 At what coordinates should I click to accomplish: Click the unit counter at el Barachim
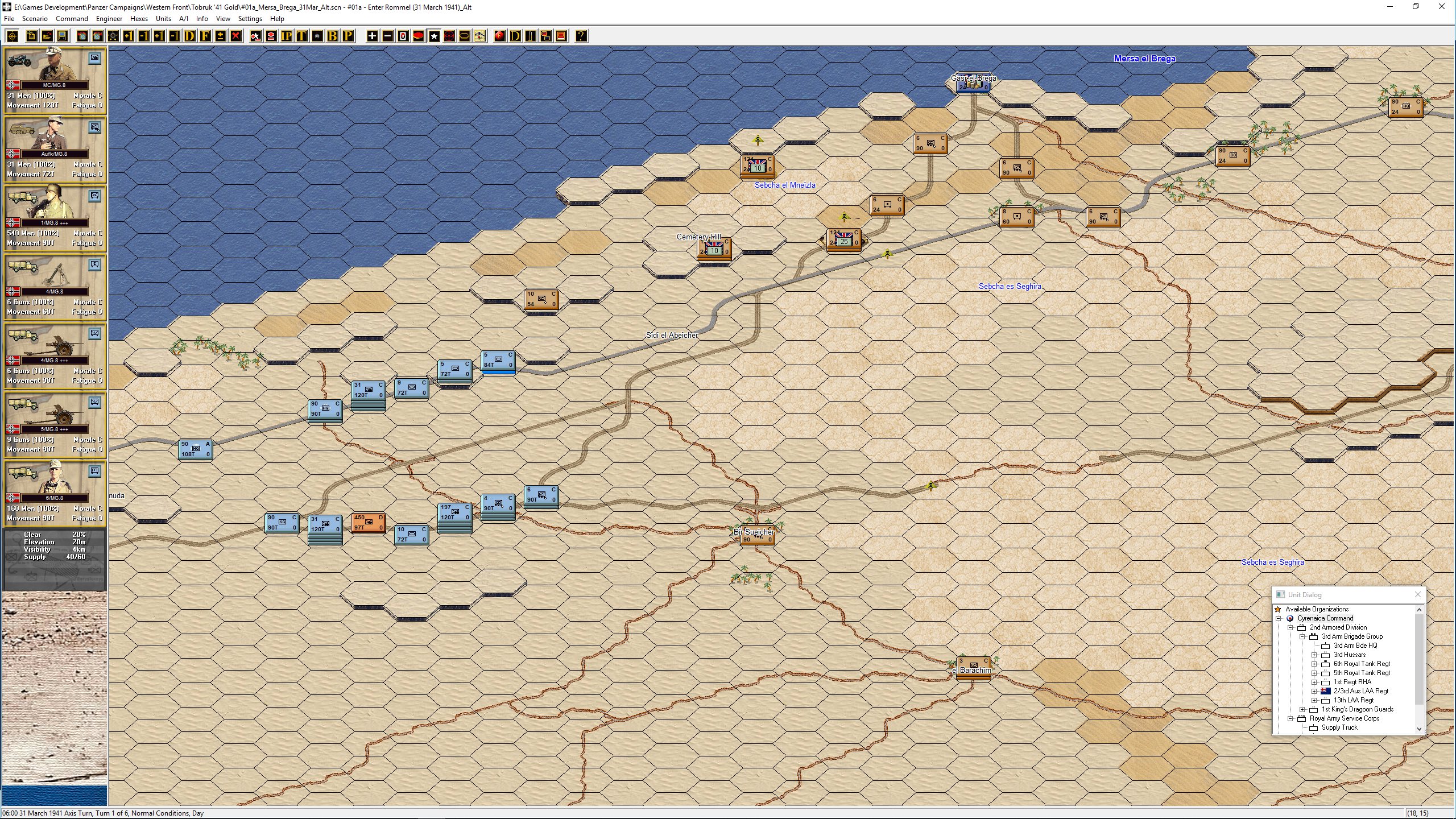[973, 667]
